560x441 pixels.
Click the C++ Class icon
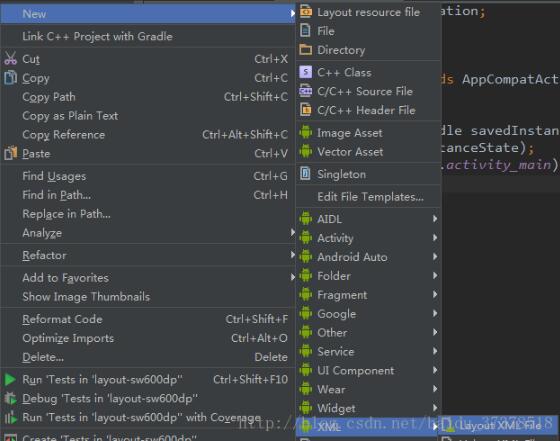(x=305, y=72)
